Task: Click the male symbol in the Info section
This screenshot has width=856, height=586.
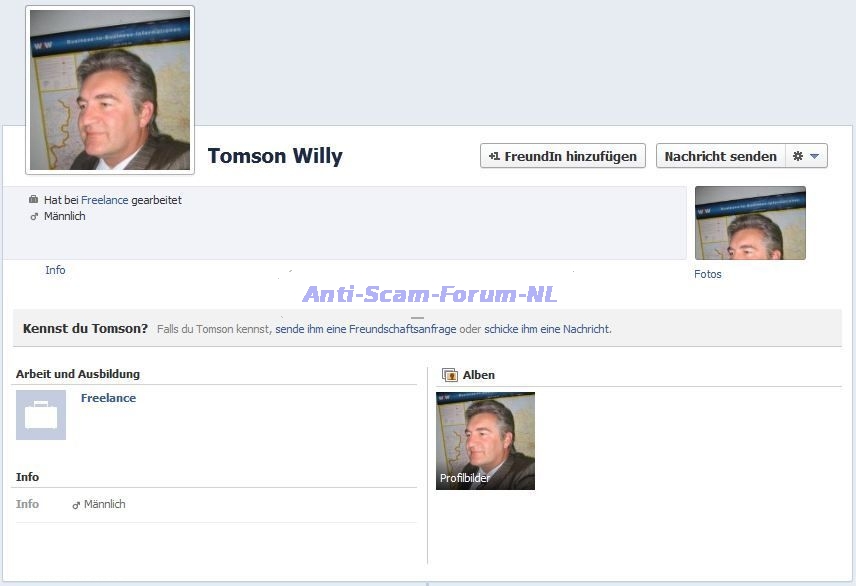Action: coord(76,505)
